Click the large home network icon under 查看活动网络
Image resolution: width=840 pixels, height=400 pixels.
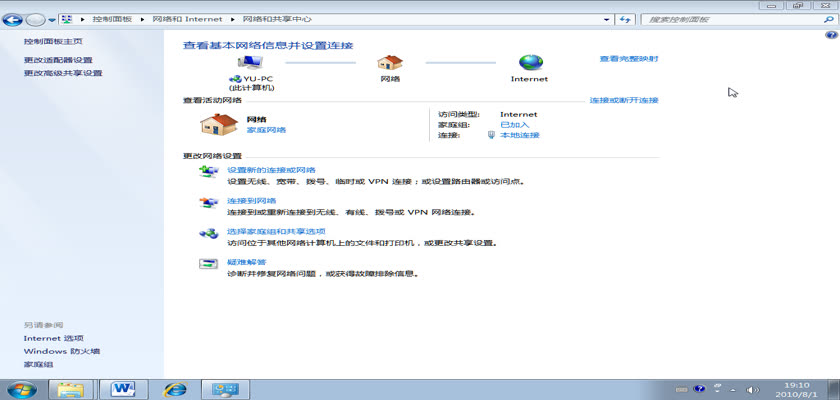click(x=219, y=124)
